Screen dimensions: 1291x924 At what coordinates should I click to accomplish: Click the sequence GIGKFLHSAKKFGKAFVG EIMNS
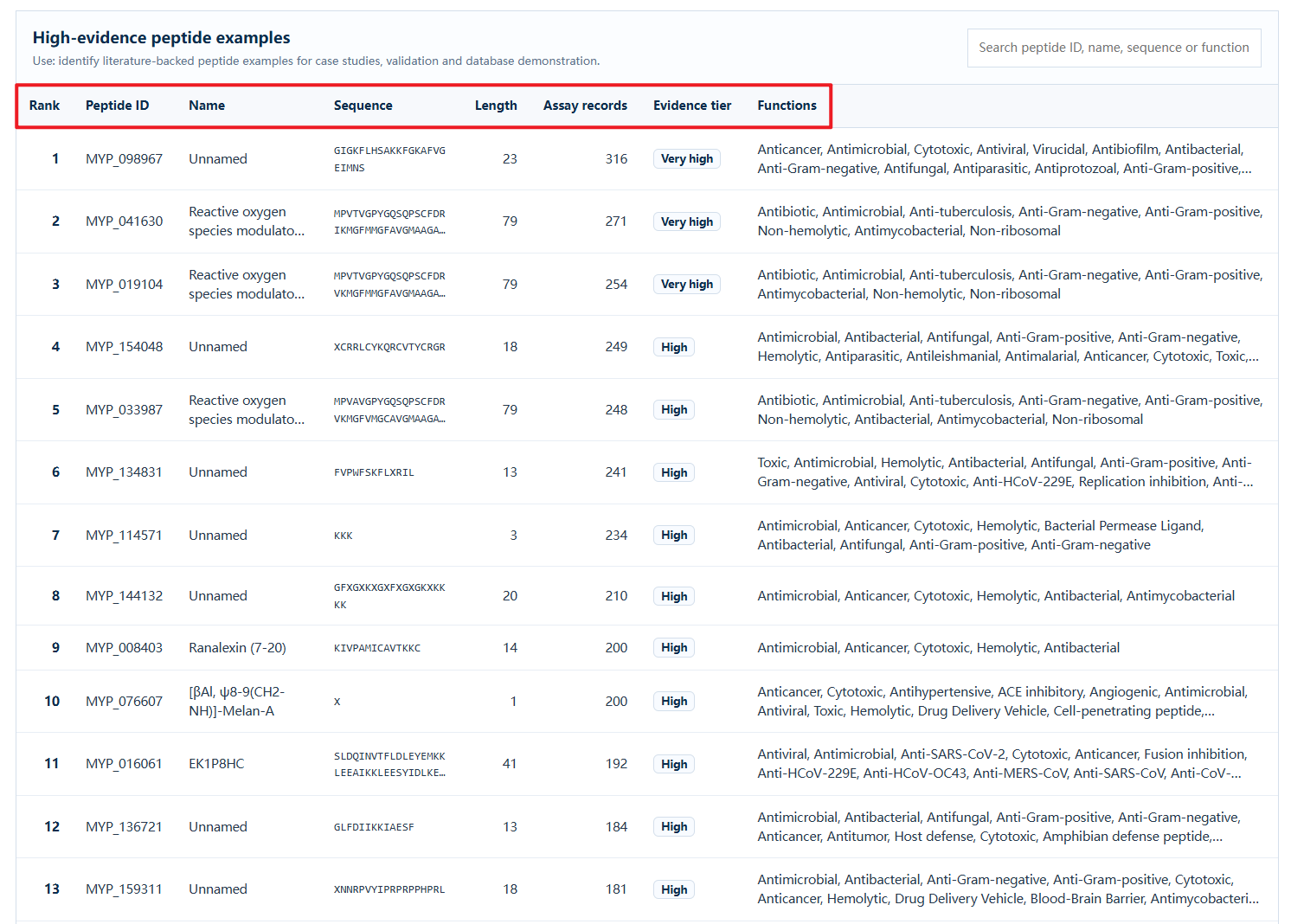[389, 159]
